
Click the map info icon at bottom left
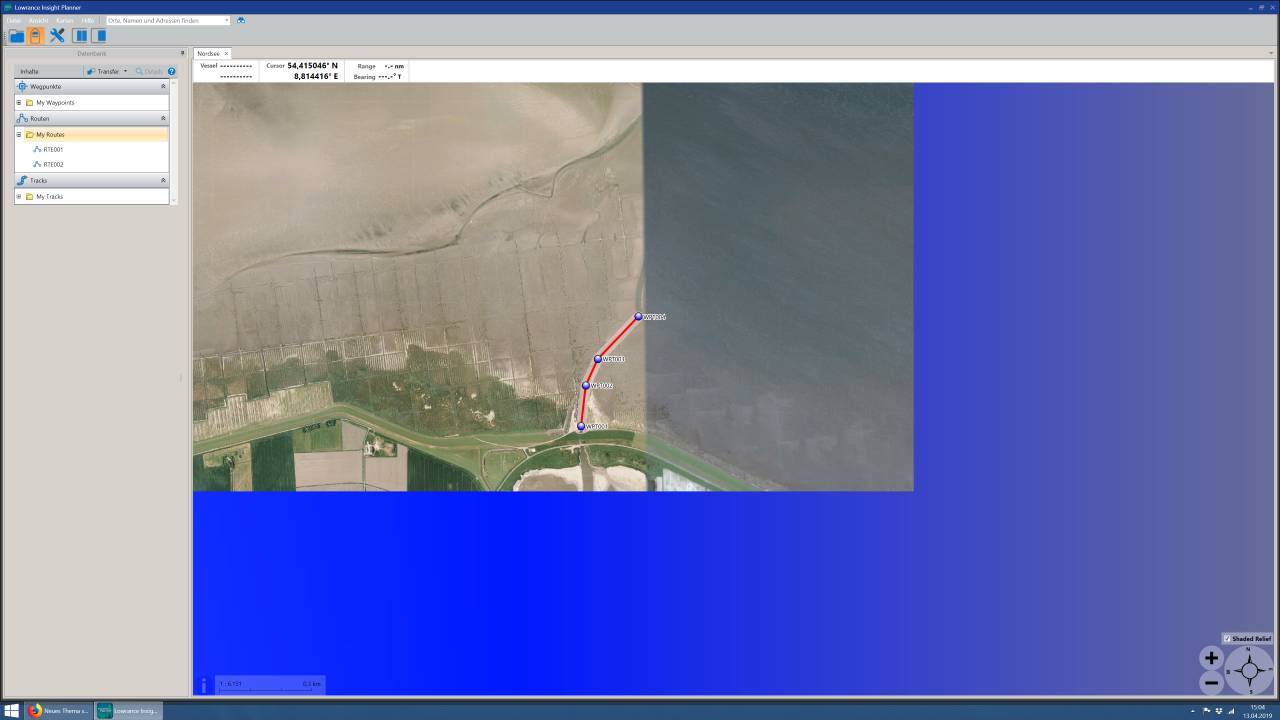(204, 685)
